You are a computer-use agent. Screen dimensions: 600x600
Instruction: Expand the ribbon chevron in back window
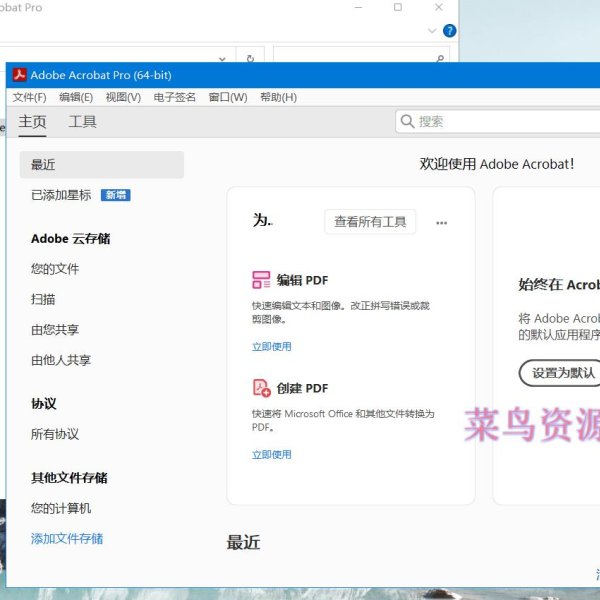432,31
